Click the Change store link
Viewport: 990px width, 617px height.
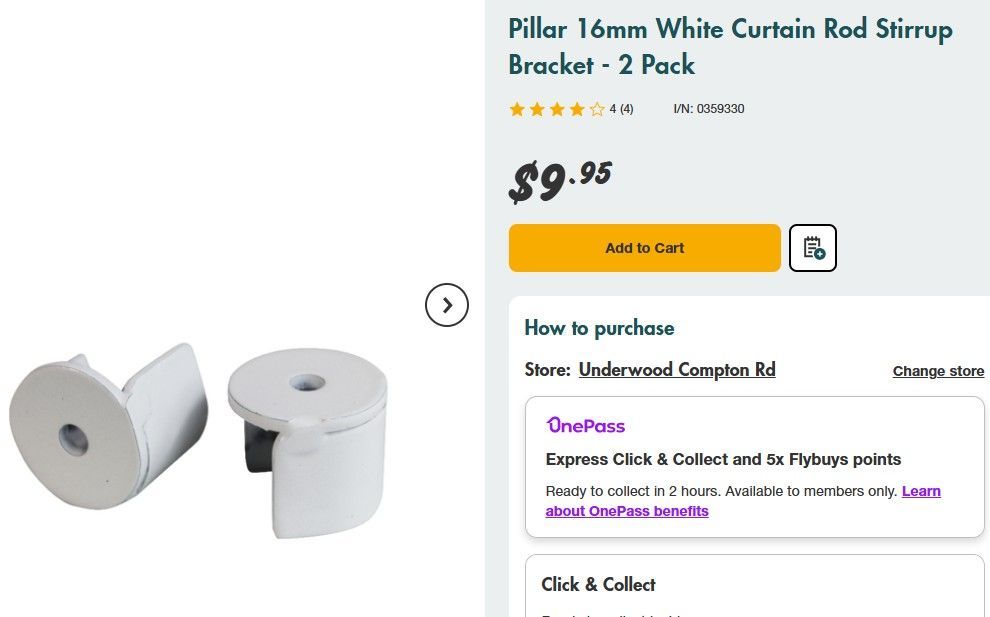click(x=938, y=371)
